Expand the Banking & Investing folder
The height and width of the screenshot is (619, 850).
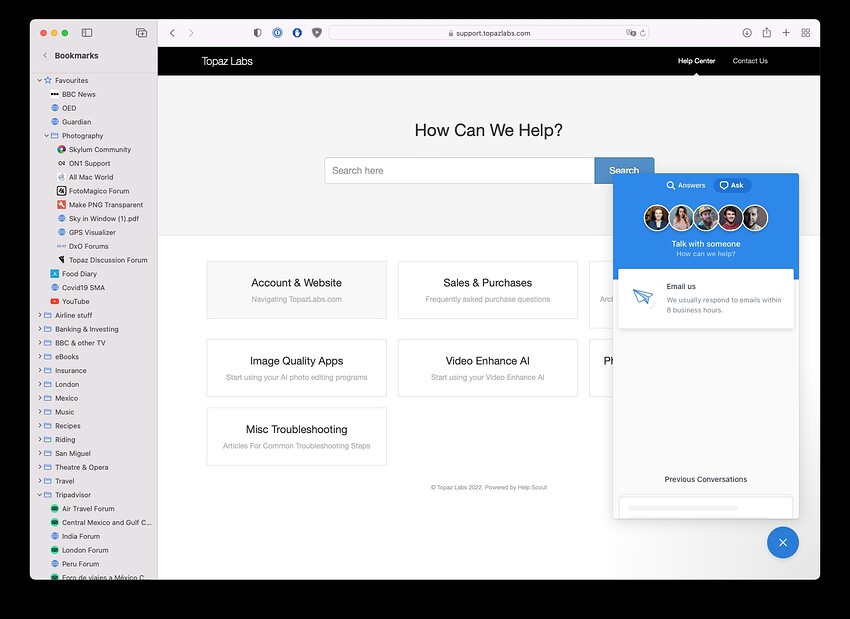click(x=40, y=329)
